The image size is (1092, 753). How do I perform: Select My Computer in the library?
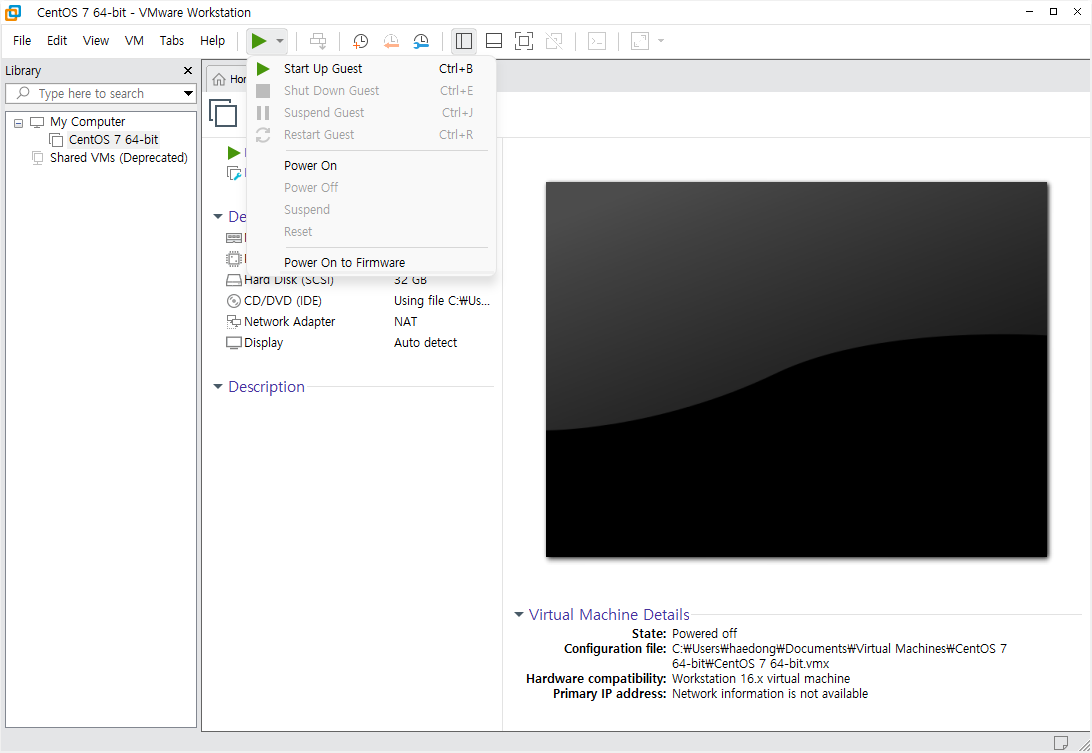click(88, 121)
